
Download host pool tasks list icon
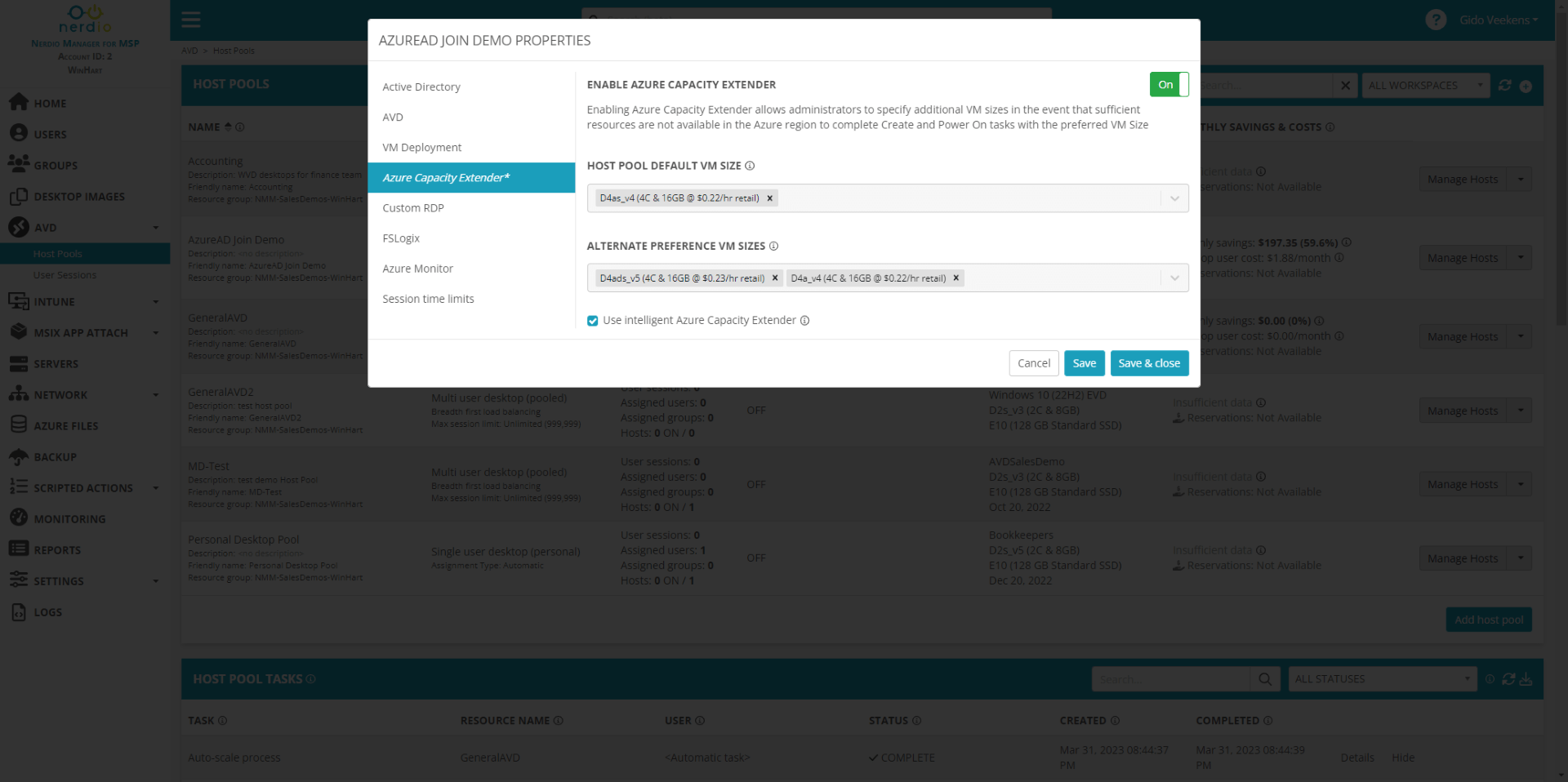click(x=1526, y=679)
